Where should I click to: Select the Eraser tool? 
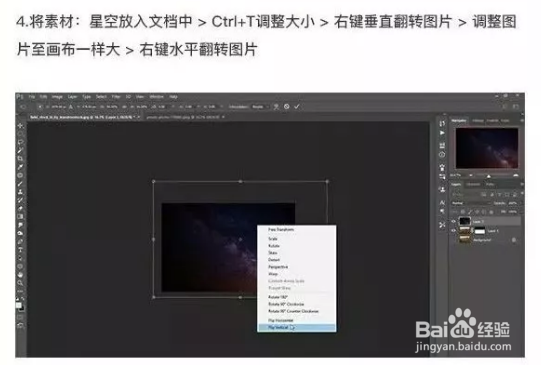point(20,208)
